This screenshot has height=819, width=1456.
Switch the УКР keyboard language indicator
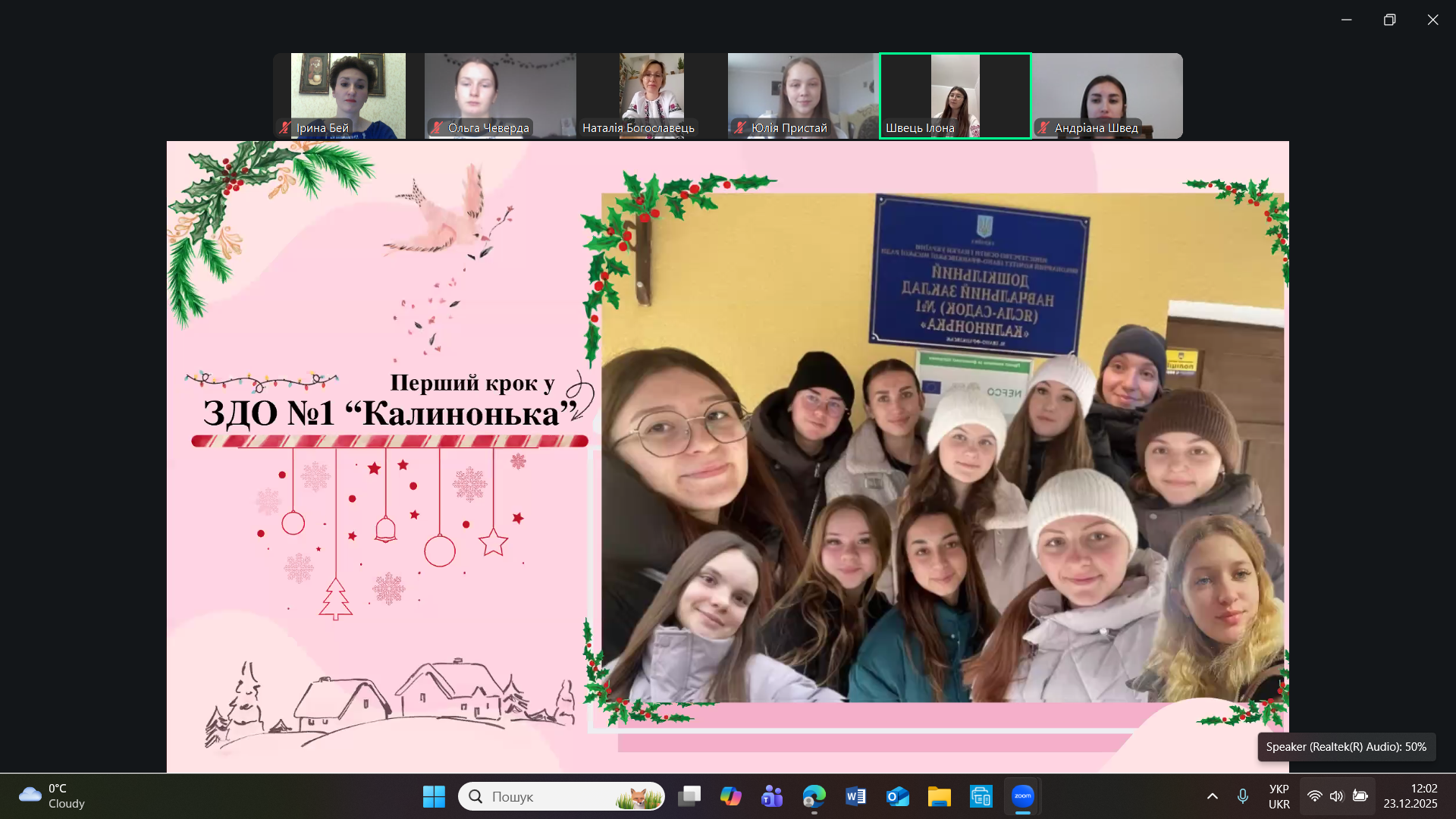pyautogui.click(x=1279, y=796)
